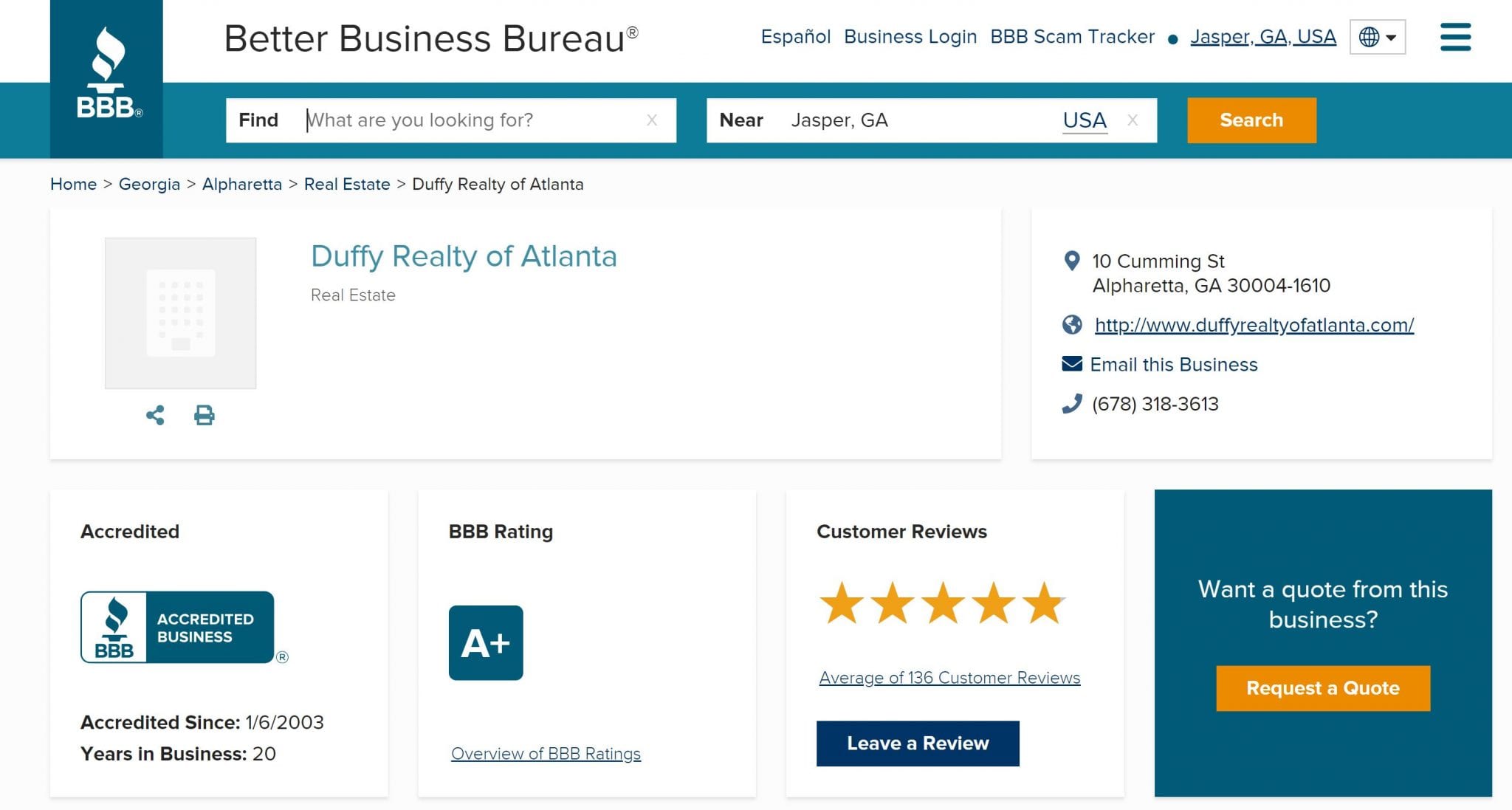Open BBB Scam Tracker link
This screenshot has height=810, width=1512.
[1071, 37]
